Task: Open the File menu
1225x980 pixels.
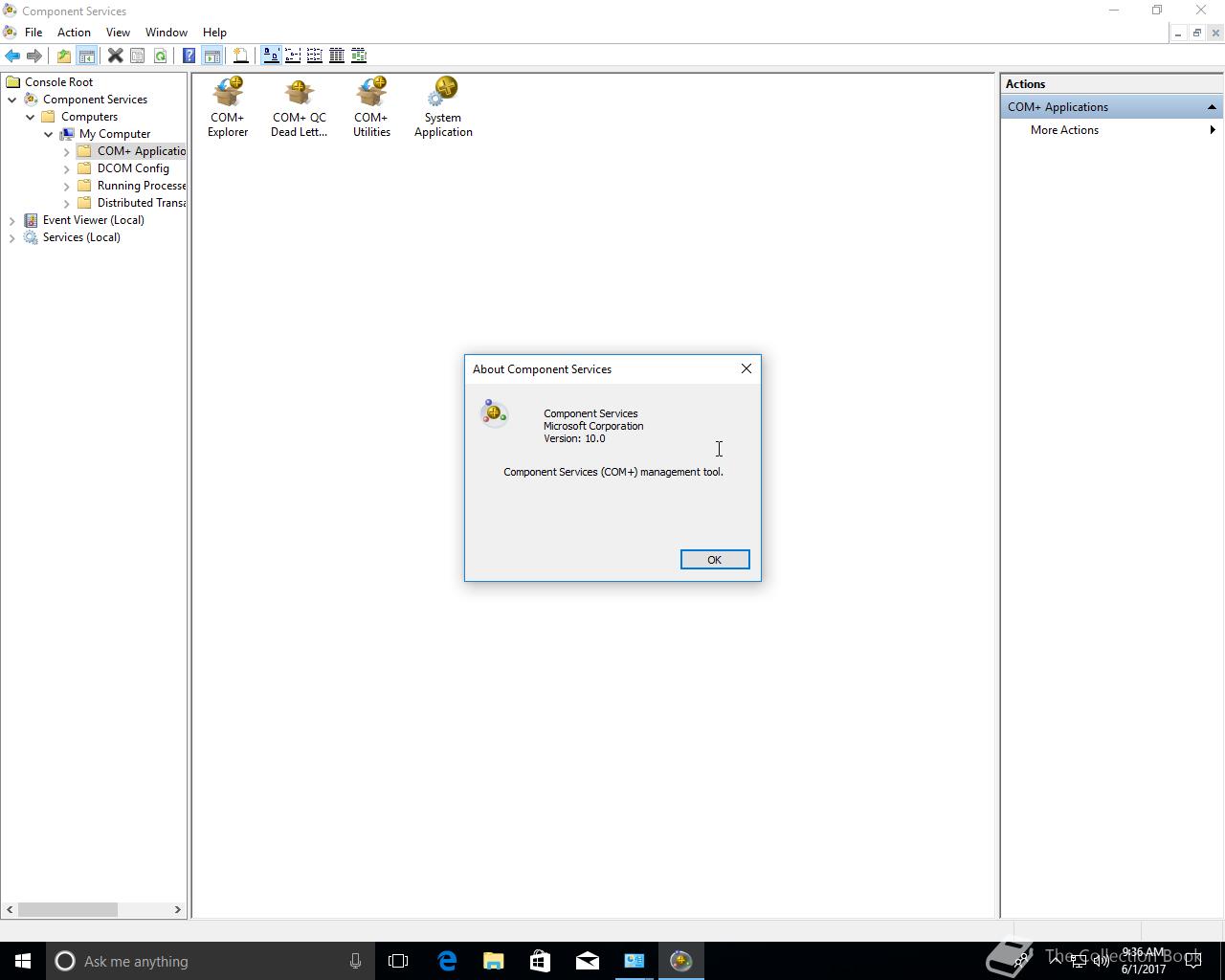Action: (33, 33)
